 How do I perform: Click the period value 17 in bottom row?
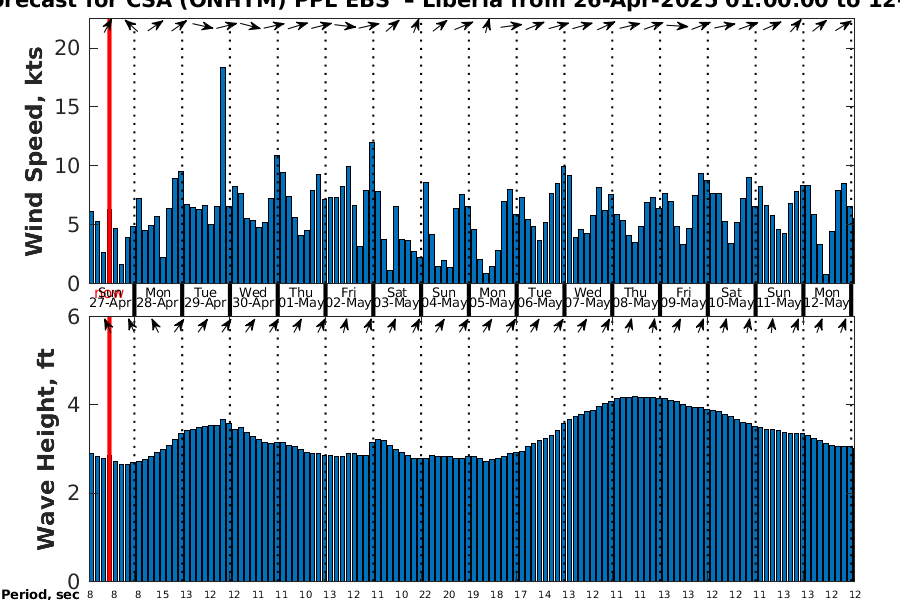coord(520,594)
